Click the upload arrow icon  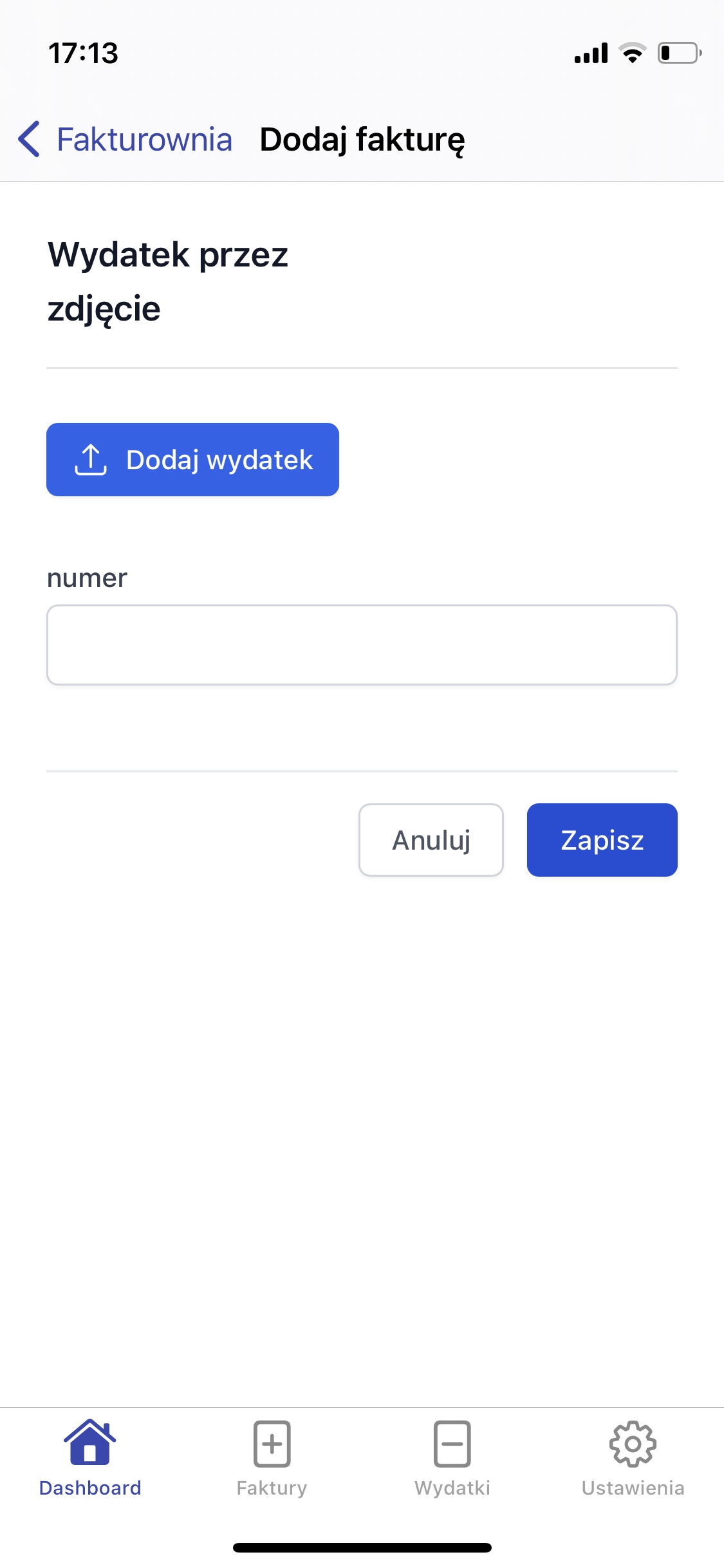tap(91, 460)
